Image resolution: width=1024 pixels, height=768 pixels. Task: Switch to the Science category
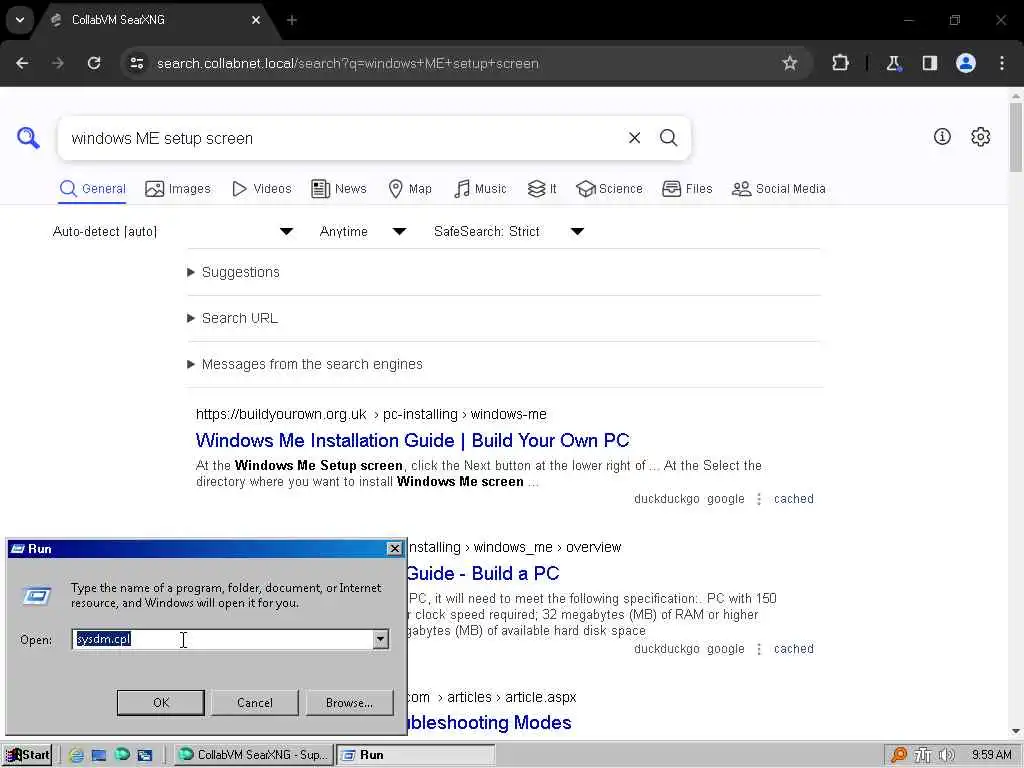click(609, 189)
